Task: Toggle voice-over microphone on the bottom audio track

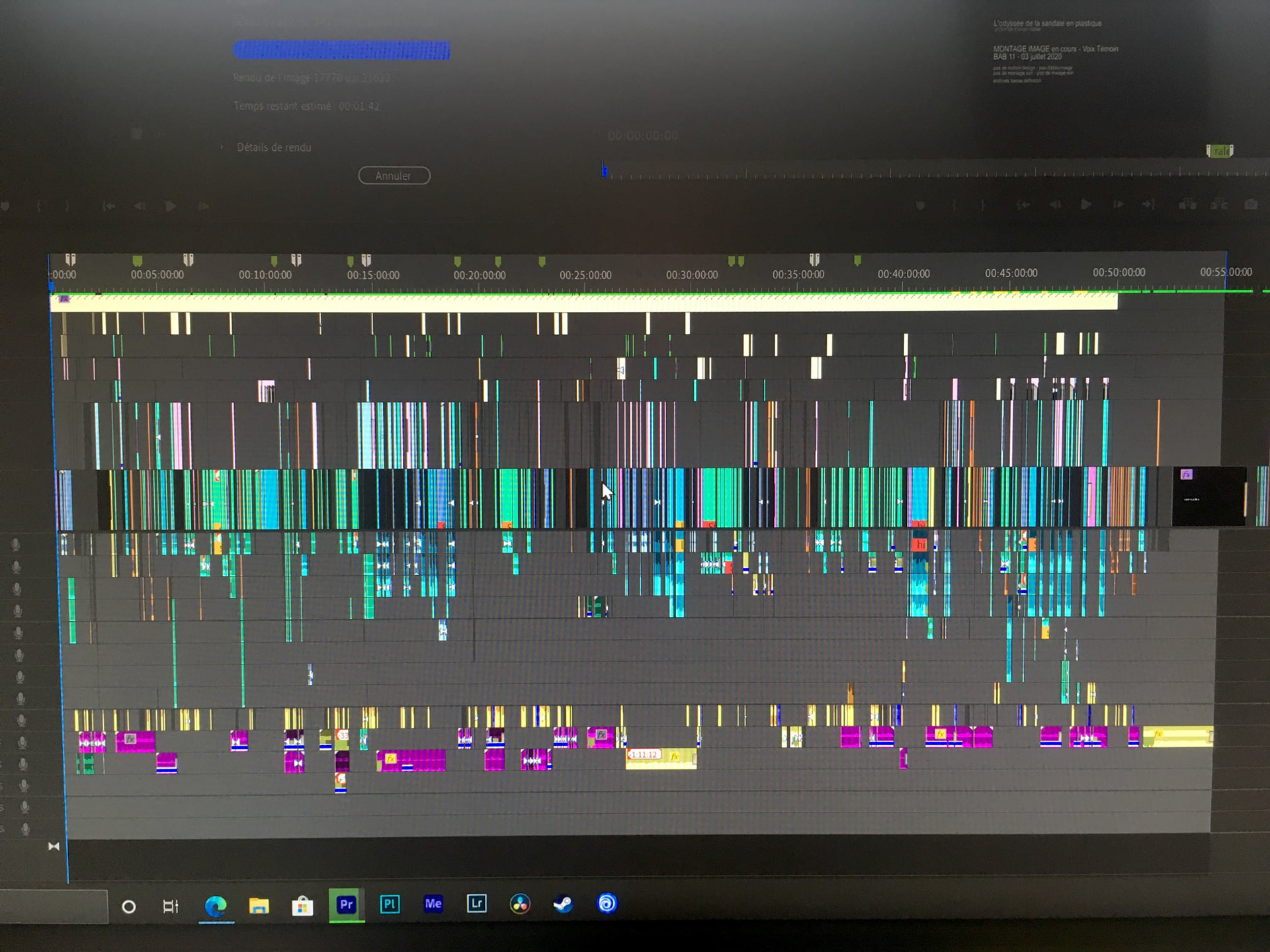Action: click(x=25, y=828)
